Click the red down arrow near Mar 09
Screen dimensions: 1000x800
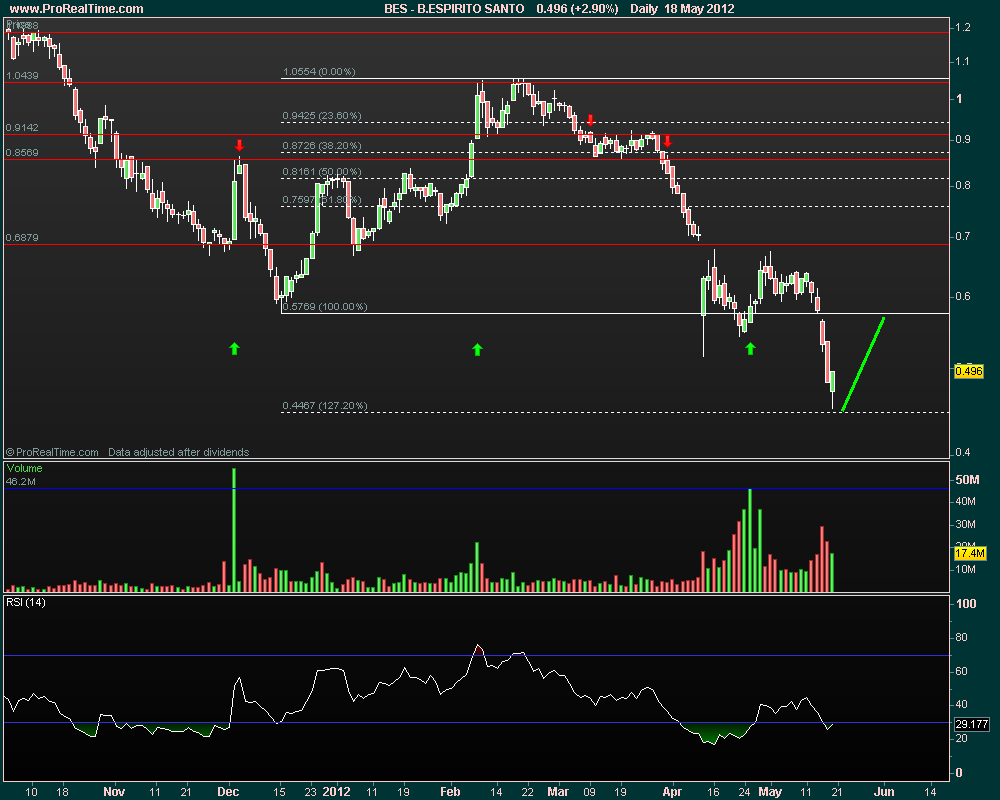tap(591, 121)
